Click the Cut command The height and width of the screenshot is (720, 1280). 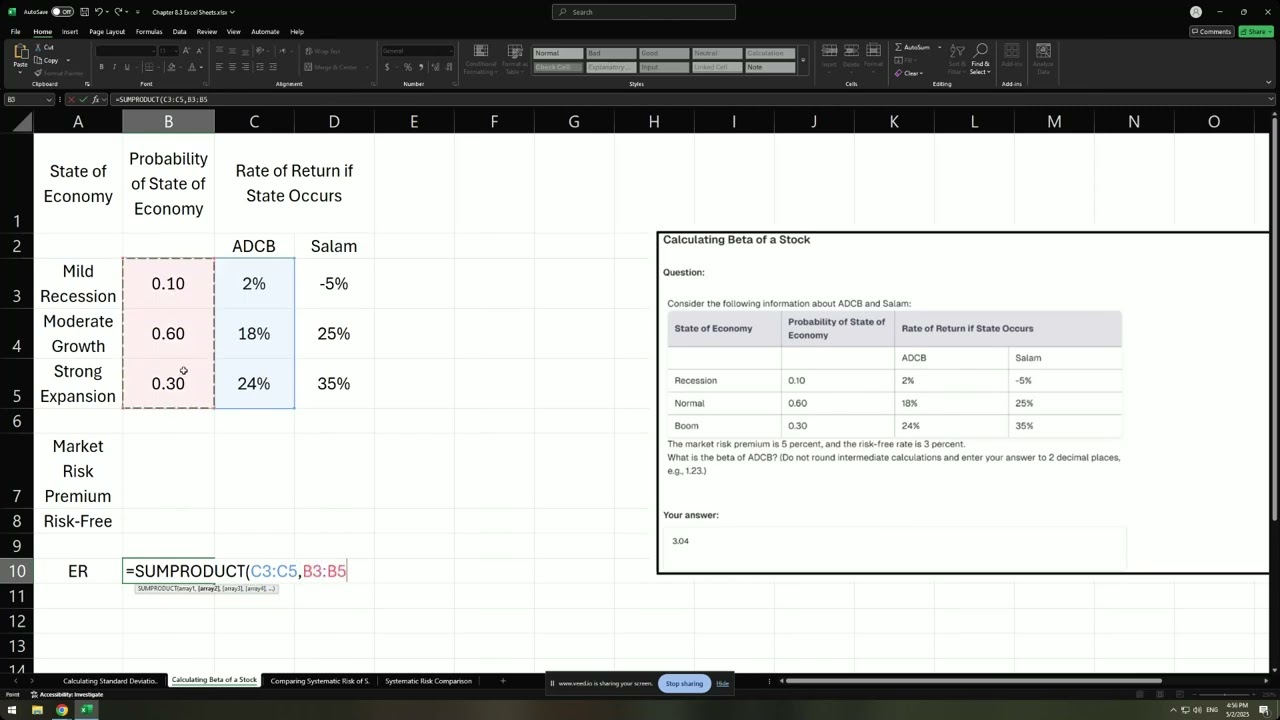[x=45, y=47]
